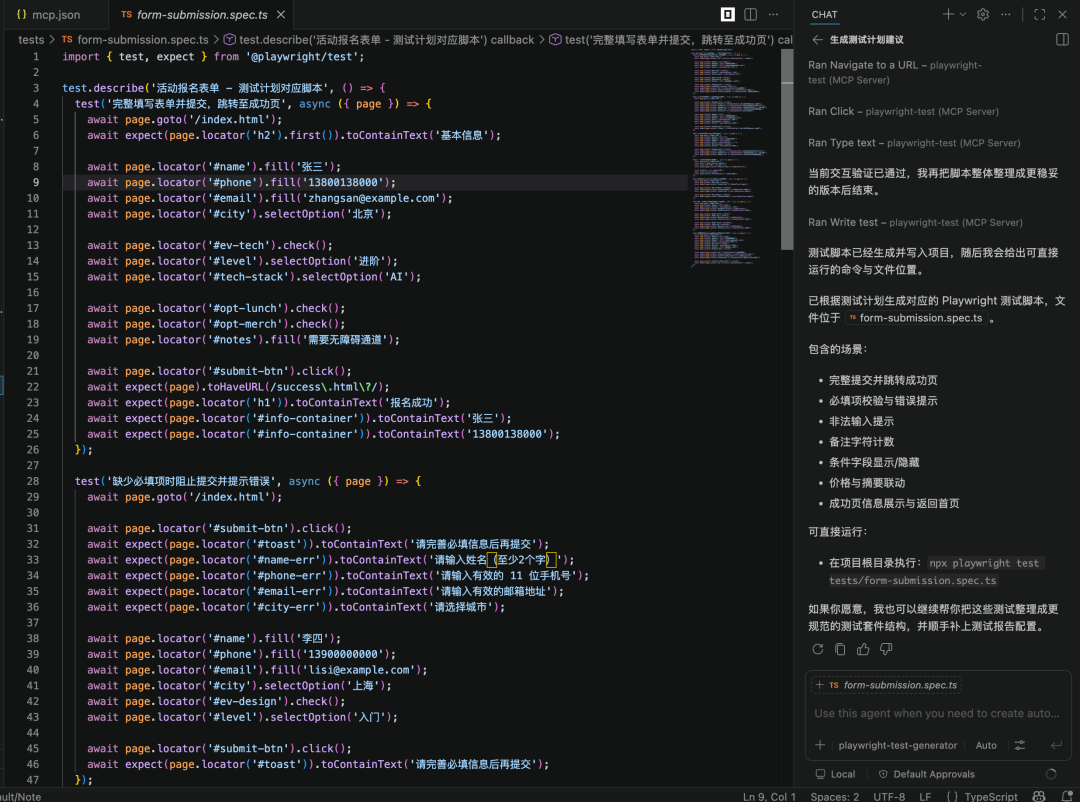Viewport: 1080px width, 802px height.
Task: Toggle chat side layout icon
Action: pos(1062,40)
